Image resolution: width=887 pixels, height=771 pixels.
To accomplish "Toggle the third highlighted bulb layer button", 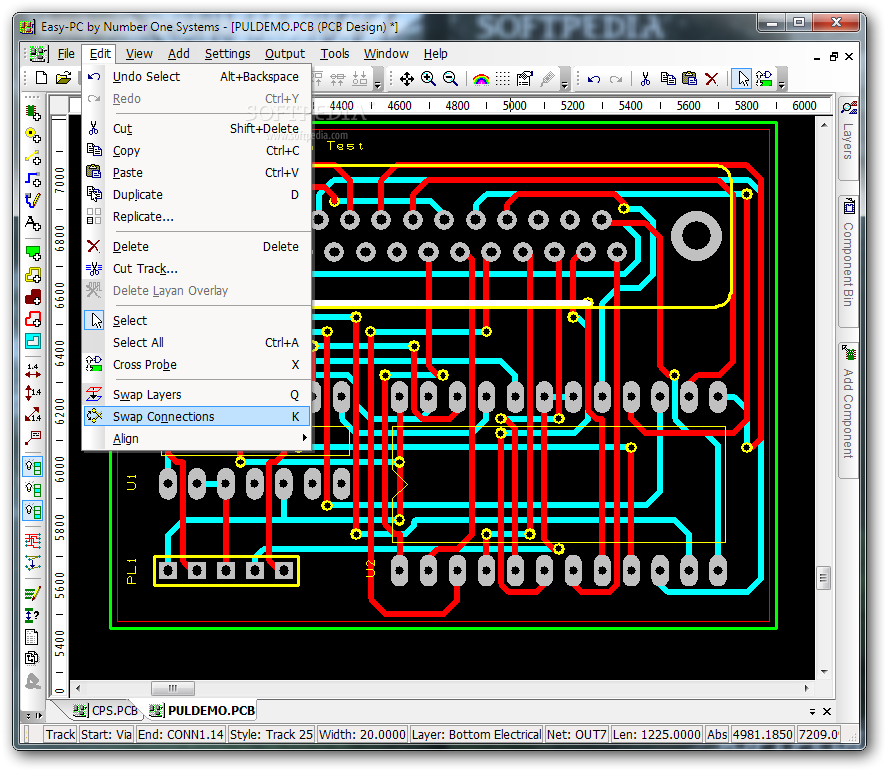I will 33,511.
